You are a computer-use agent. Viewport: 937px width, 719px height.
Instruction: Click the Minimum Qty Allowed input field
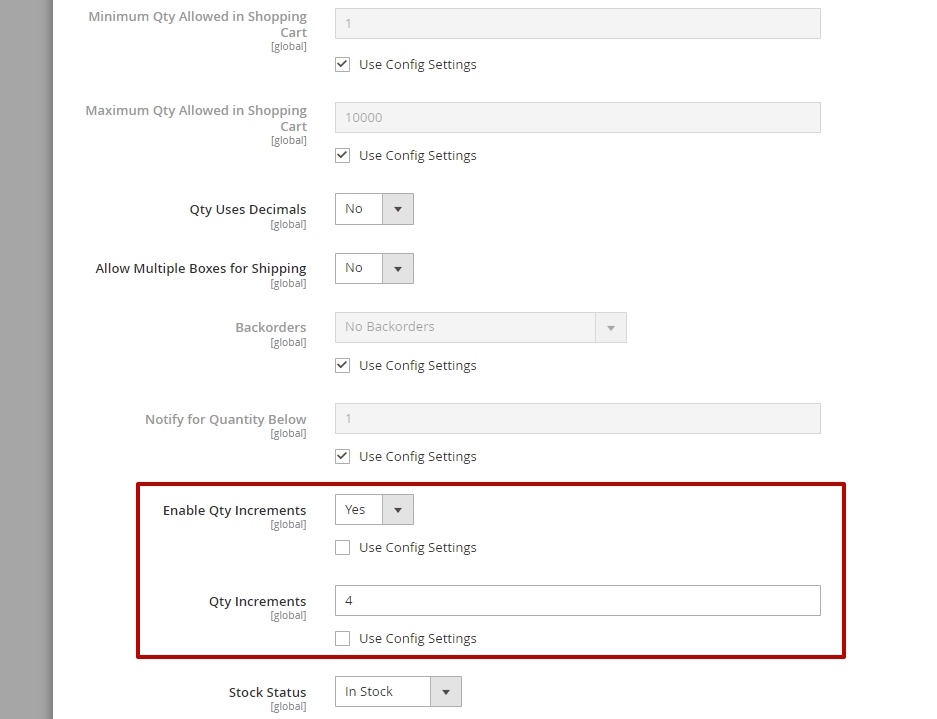578,24
